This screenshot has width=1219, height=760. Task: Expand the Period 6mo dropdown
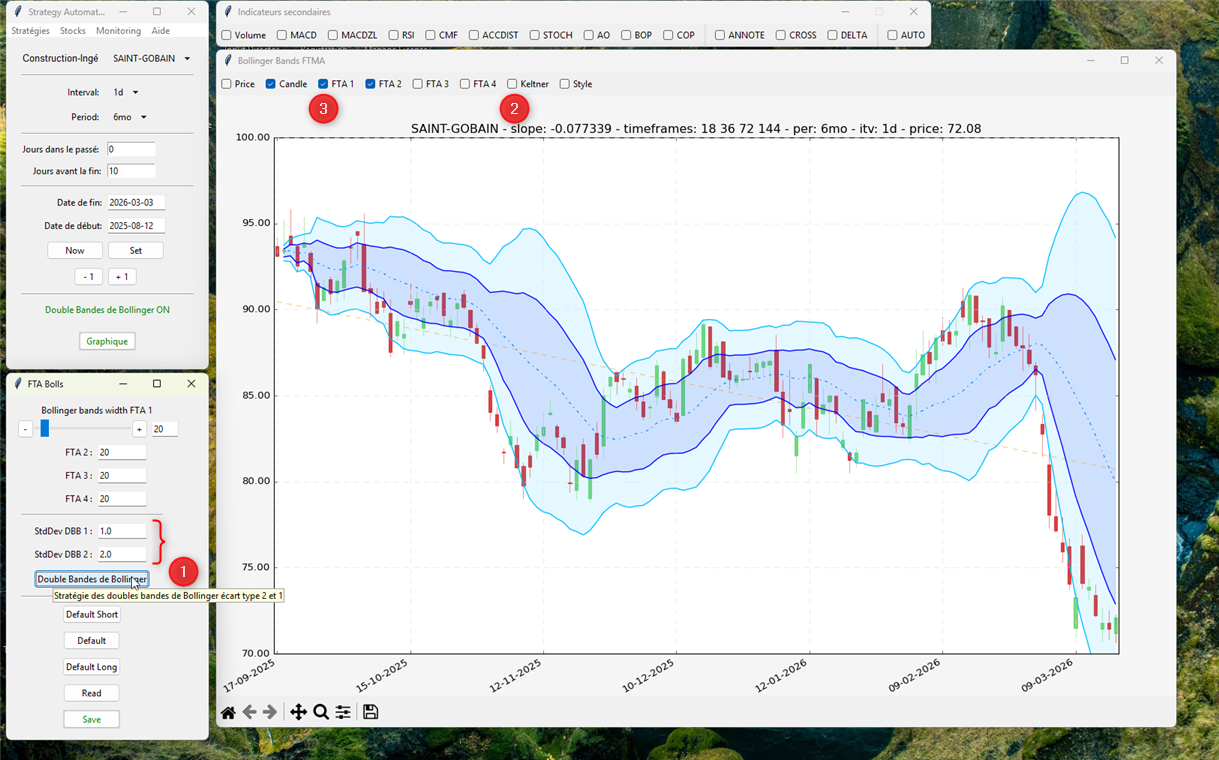(129, 117)
